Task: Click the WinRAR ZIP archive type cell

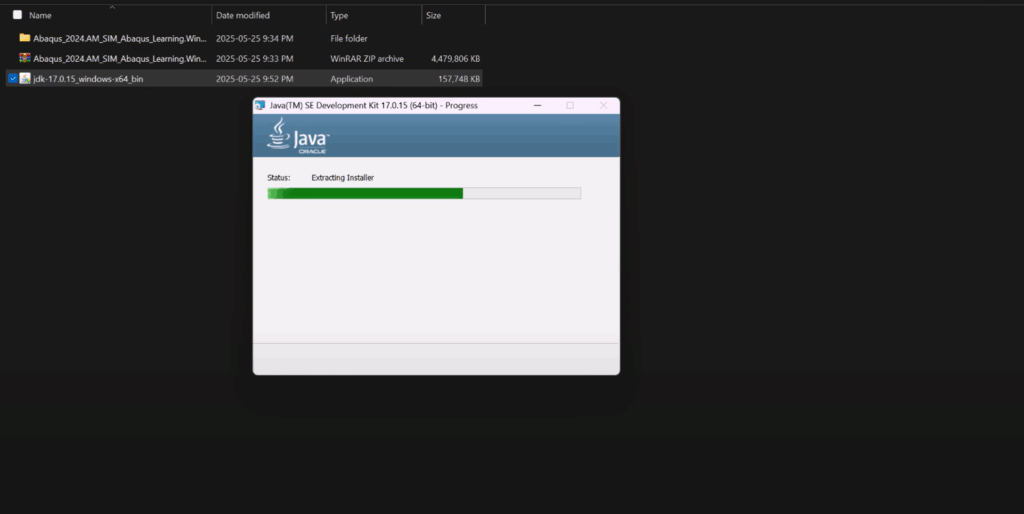Action: [x=367, y=59]
